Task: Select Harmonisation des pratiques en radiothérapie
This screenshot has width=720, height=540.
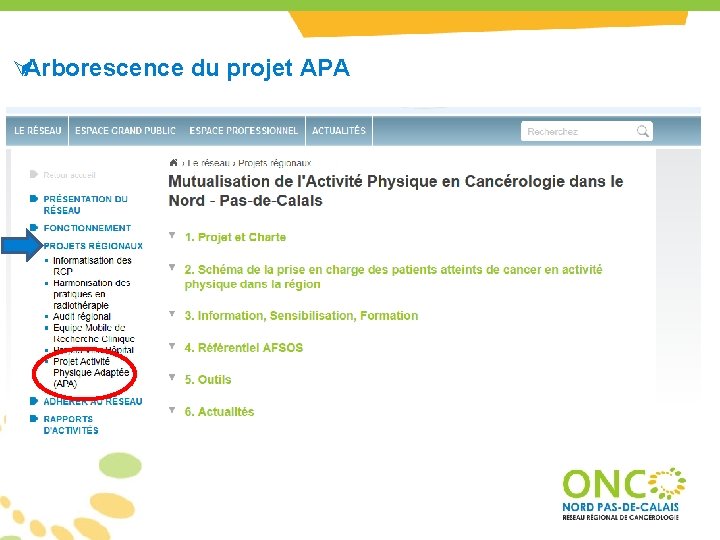Action: [x=91, y=294]
